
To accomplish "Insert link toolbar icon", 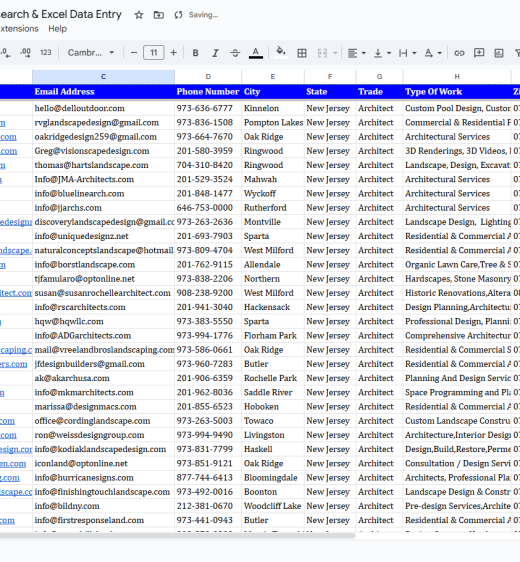I will point(459,53).
